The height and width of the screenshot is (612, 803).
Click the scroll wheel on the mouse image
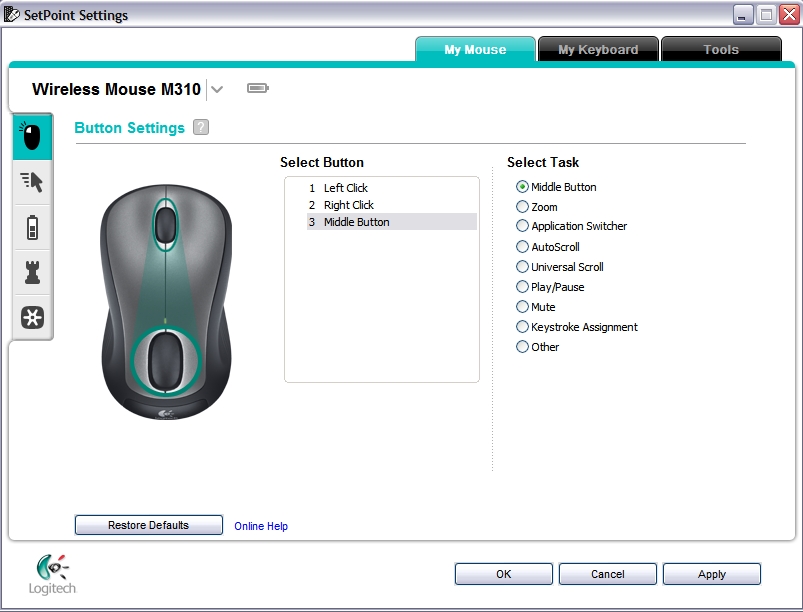[x=165, y=224]
